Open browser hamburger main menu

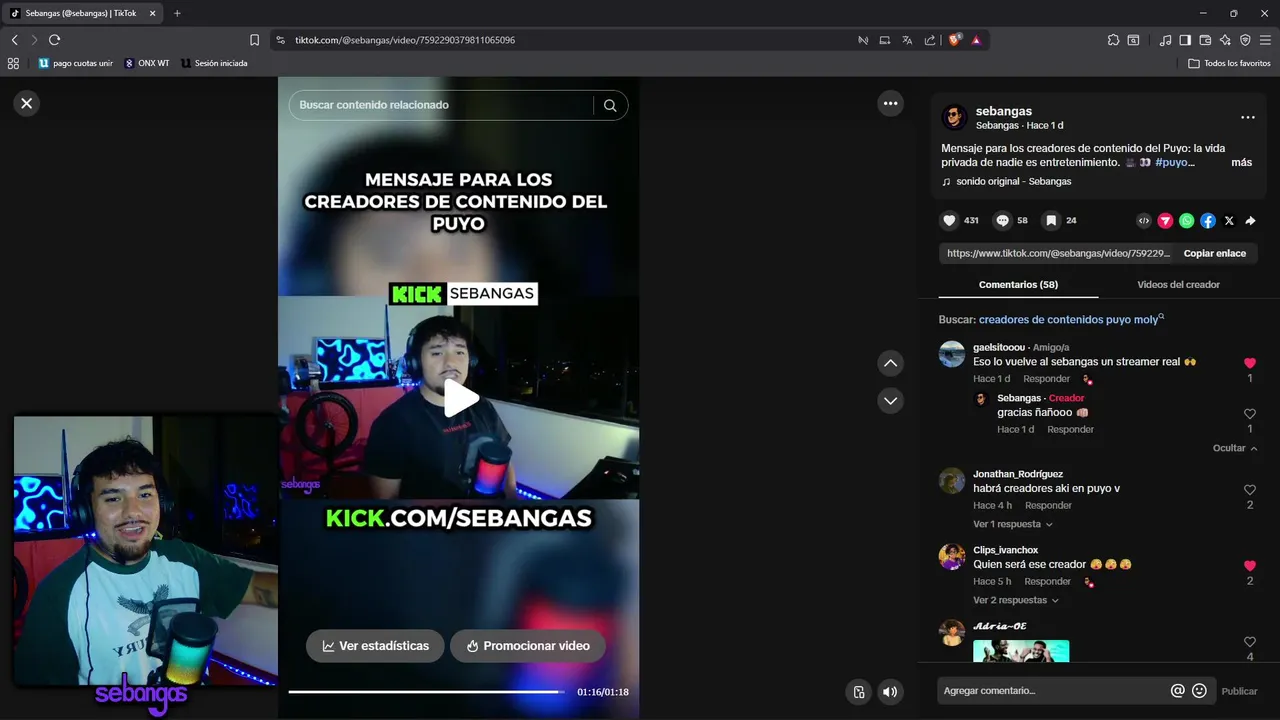(x=1265, y=40)
